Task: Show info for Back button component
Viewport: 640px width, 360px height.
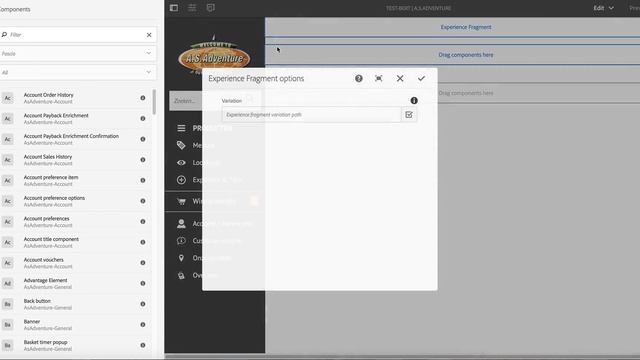Action: point(143,304)
